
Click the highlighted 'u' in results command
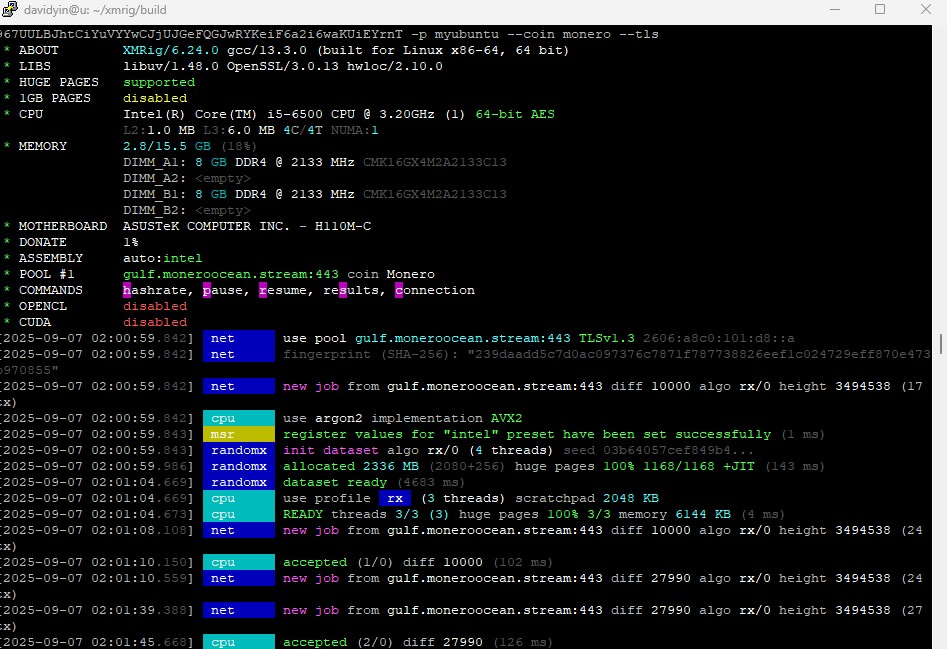[343, 290]
